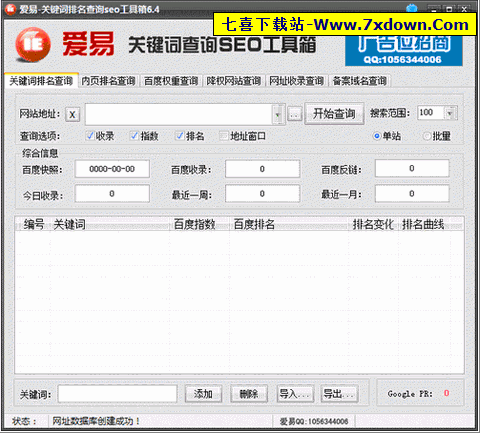Switch to the 内页排名查询 tab
The width and height of the screenshot is (480, 433).
point(108,81)
